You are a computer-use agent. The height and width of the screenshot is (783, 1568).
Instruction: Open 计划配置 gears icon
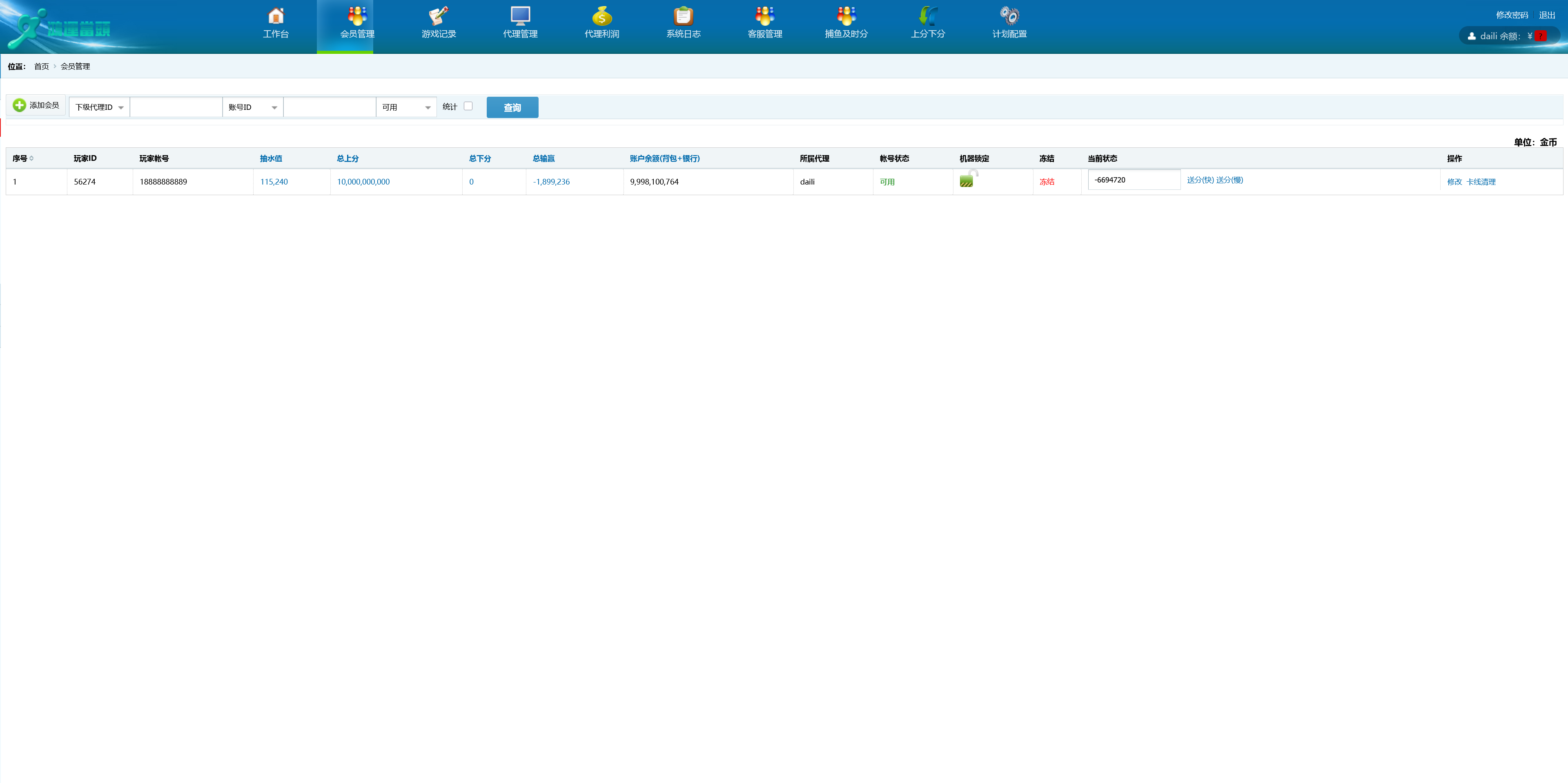tap(1009, 16)
